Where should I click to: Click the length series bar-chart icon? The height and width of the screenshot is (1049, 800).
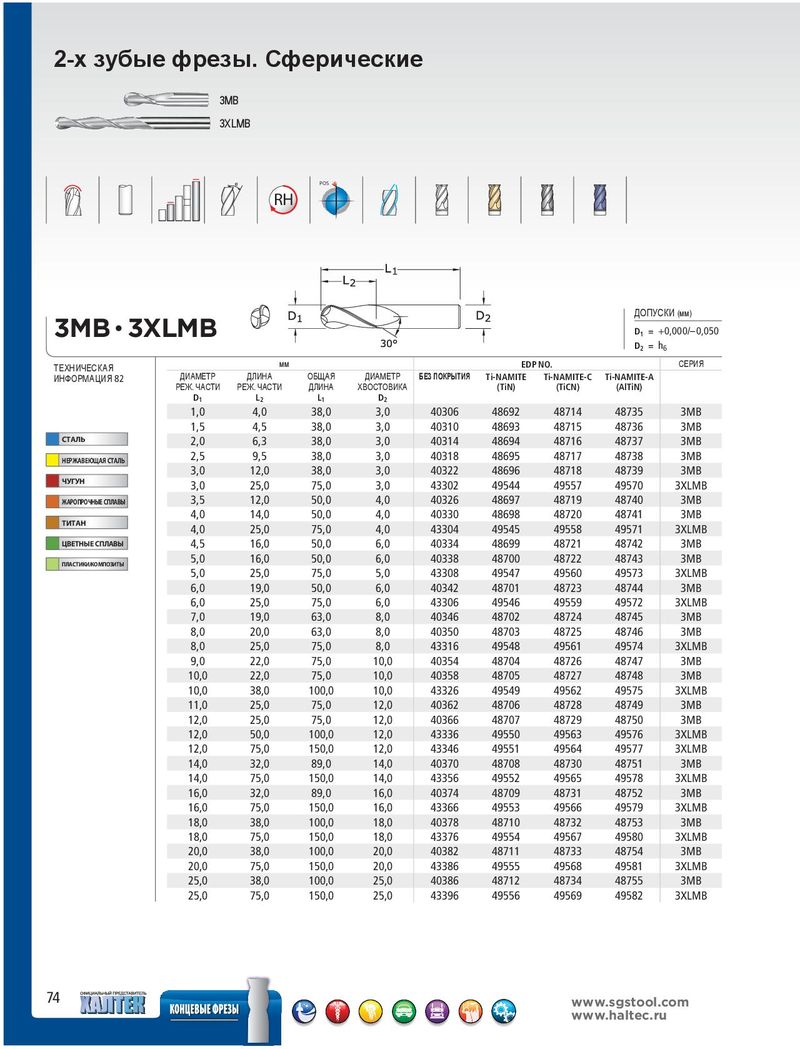(x=179, y=199)
